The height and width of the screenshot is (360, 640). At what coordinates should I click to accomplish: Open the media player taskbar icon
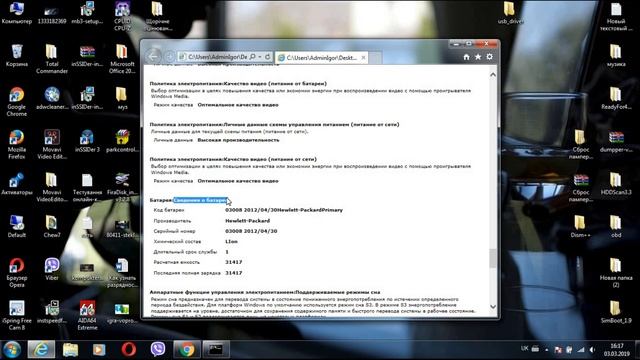[99, 350]
